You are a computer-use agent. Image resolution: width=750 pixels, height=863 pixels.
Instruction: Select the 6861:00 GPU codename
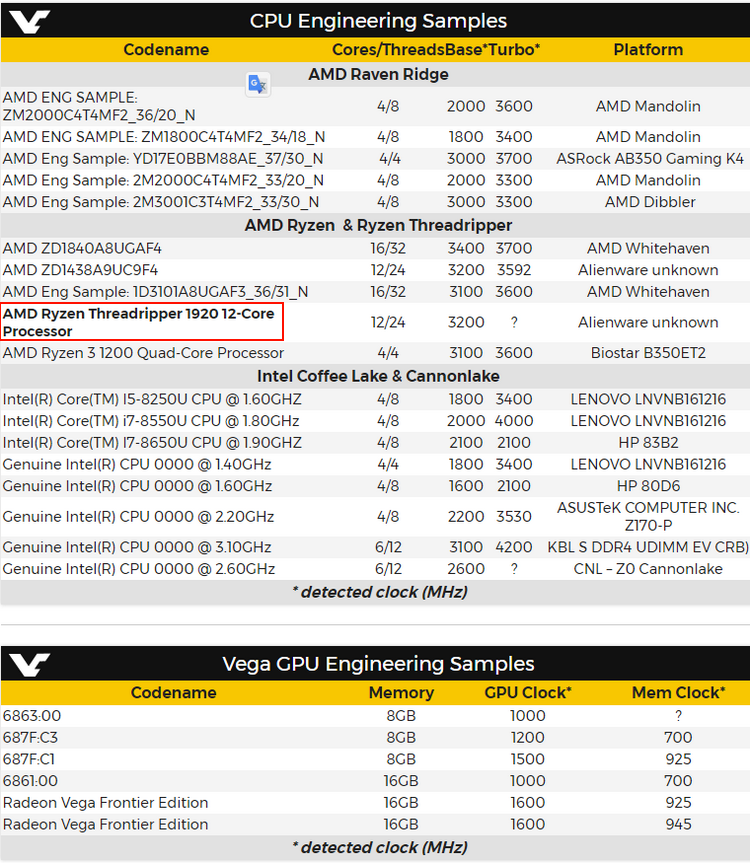30,781
